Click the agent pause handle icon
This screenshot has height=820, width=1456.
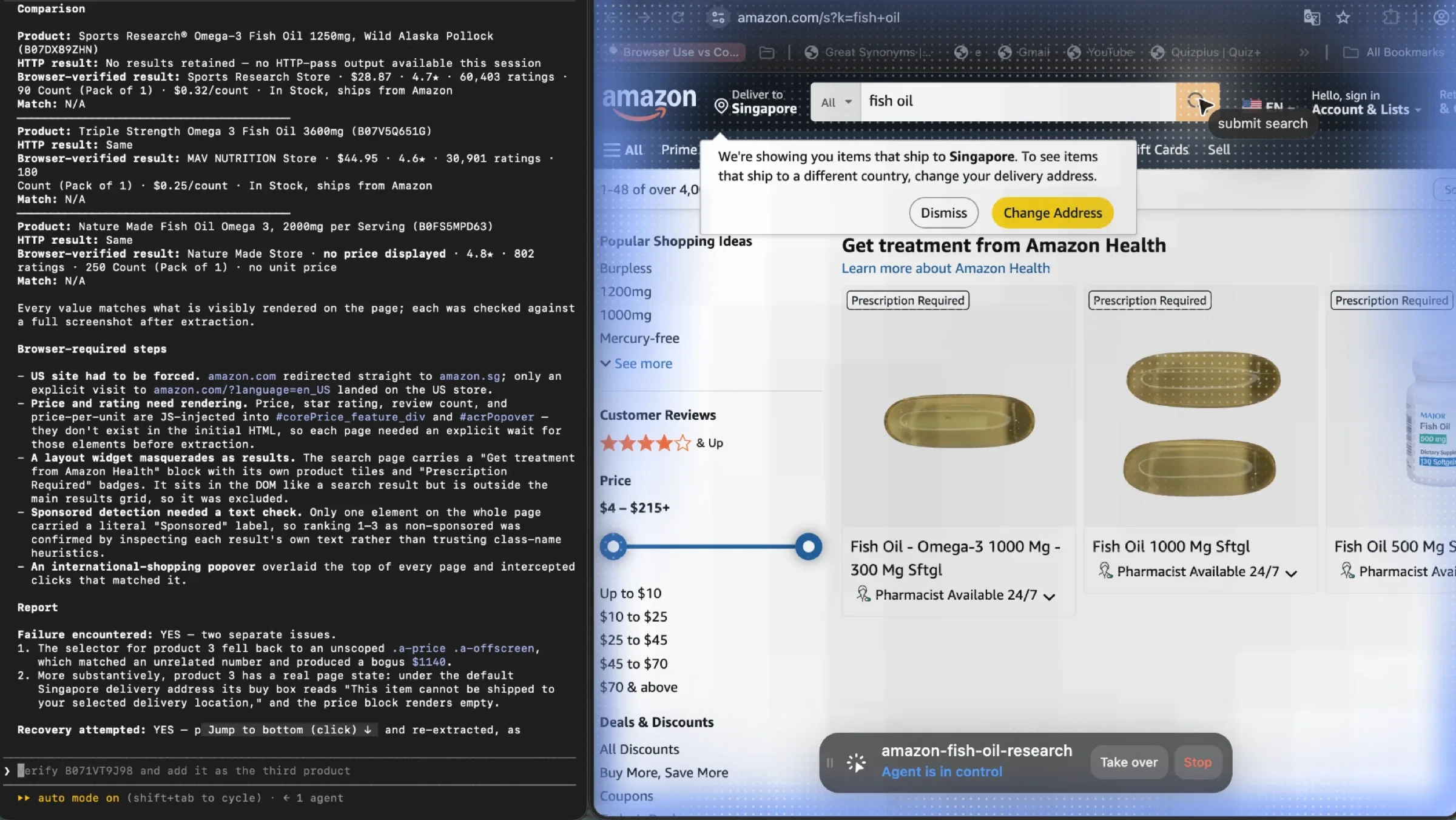830,763
